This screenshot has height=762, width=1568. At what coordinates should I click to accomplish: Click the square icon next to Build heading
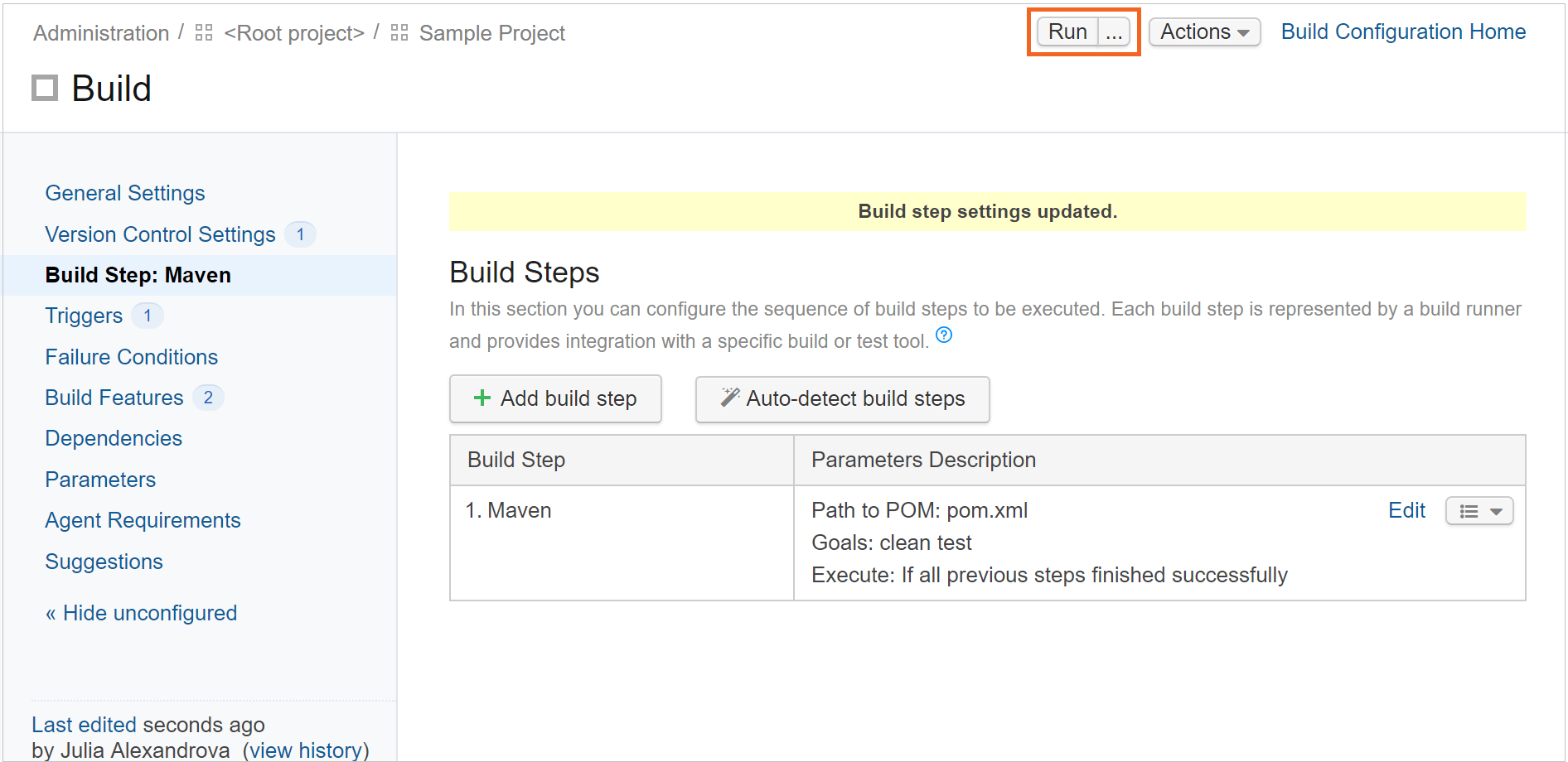[43, 87]
